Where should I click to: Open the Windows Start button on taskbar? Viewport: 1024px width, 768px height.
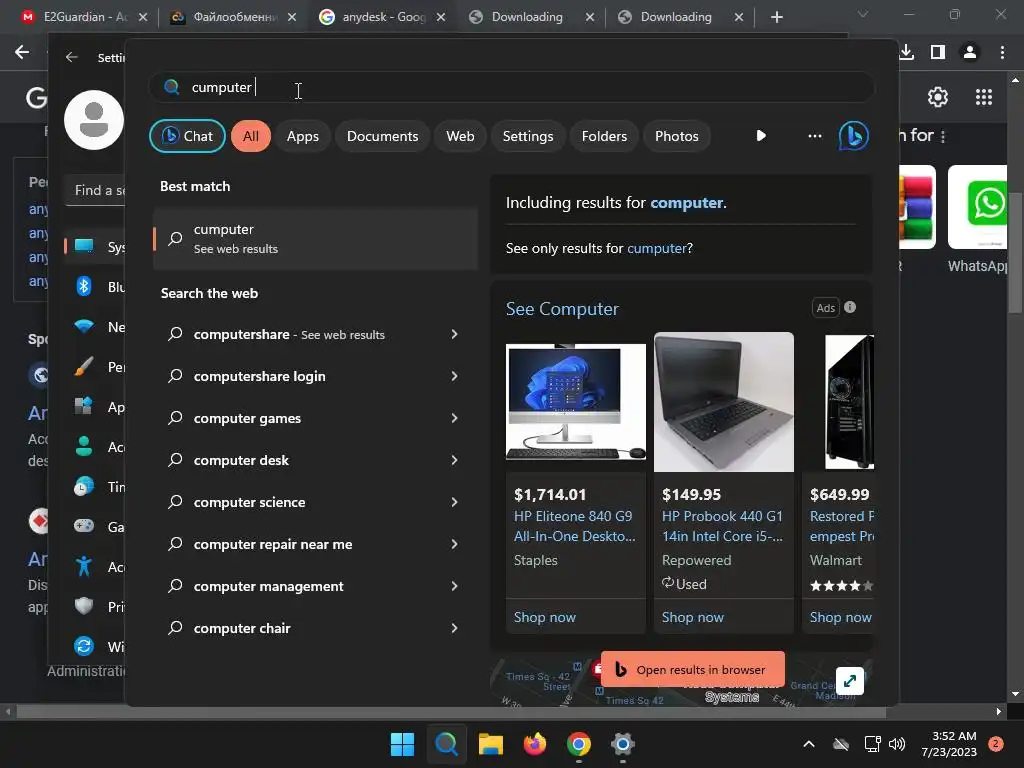point(402,744)
